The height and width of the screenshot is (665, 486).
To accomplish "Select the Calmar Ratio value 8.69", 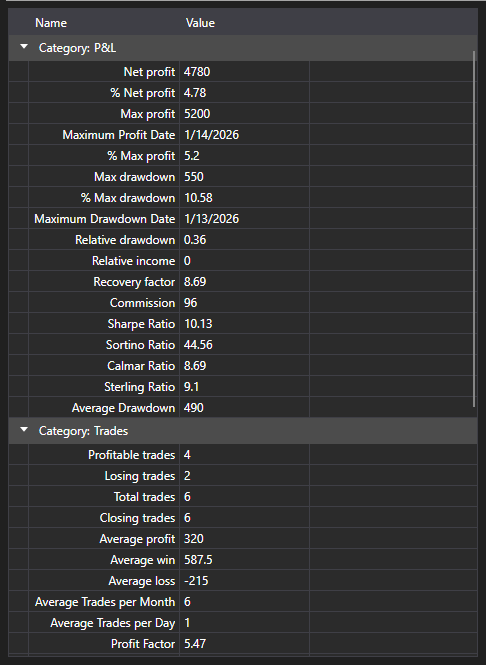I will 195,366.
